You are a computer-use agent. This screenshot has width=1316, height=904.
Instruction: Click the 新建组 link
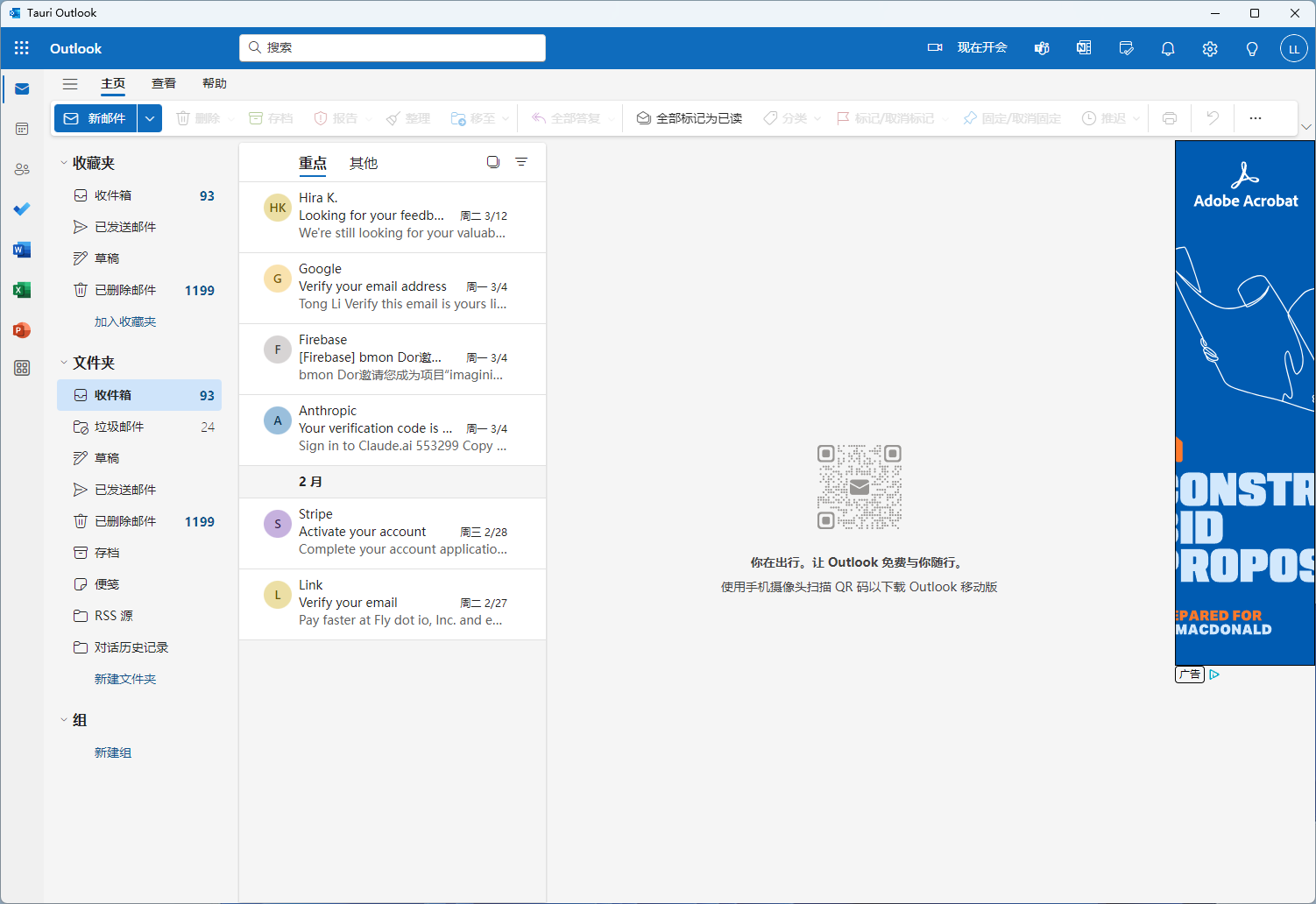(x=113, y=752)
